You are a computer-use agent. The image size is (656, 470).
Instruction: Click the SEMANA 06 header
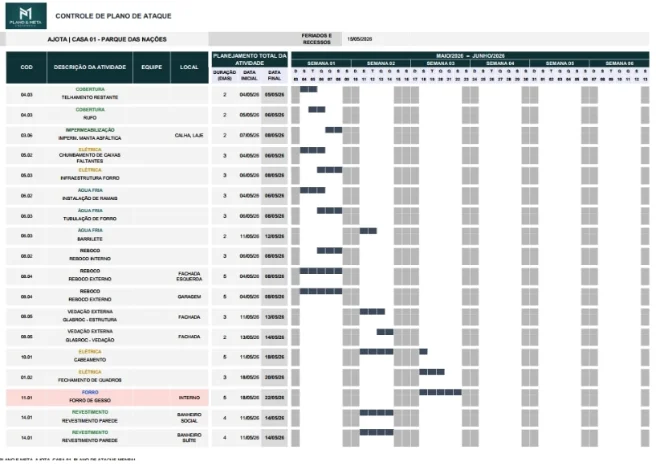[620, 63]
